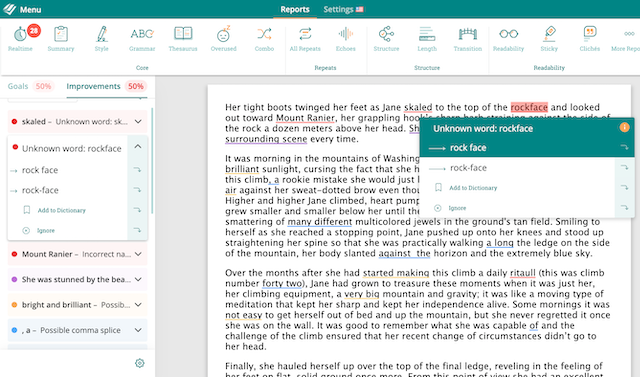Click Add to Dictionary in sidebar card
The width and height of the screenshot is (640, 377).
[62, 210]
